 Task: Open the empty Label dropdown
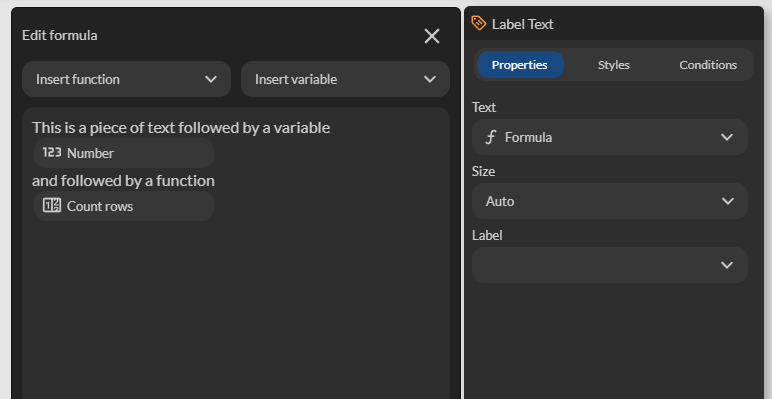click(610, 265)
